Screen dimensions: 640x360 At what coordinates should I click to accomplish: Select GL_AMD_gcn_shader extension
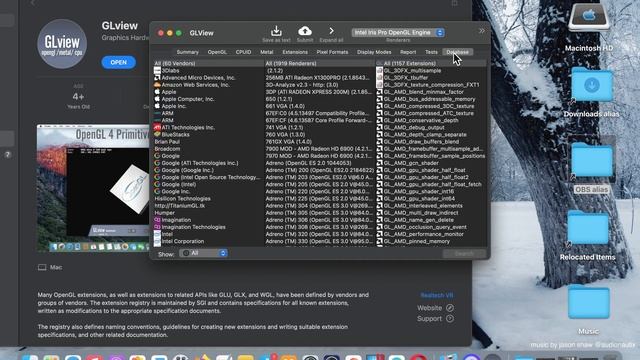(x=431, y=163)
